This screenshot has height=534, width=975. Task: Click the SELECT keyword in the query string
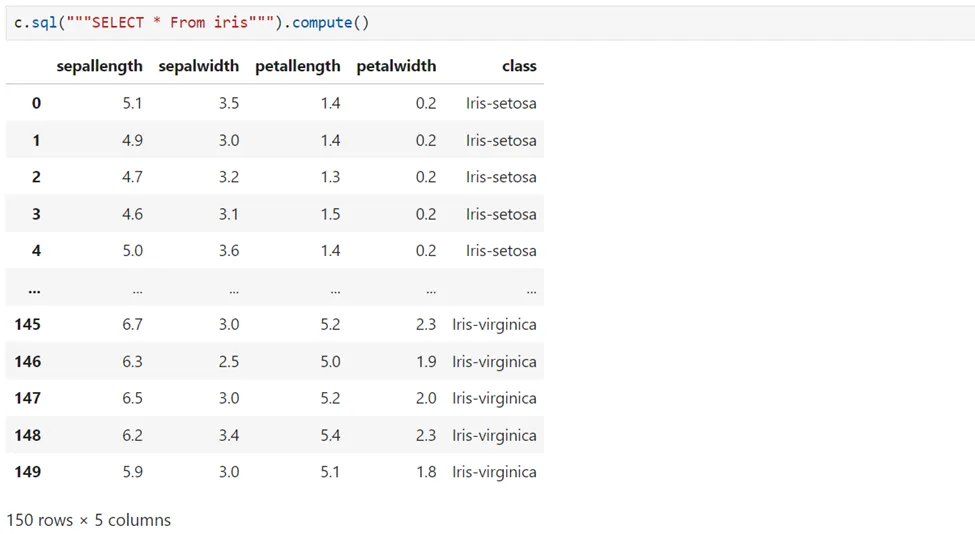(x=118, y=23)
